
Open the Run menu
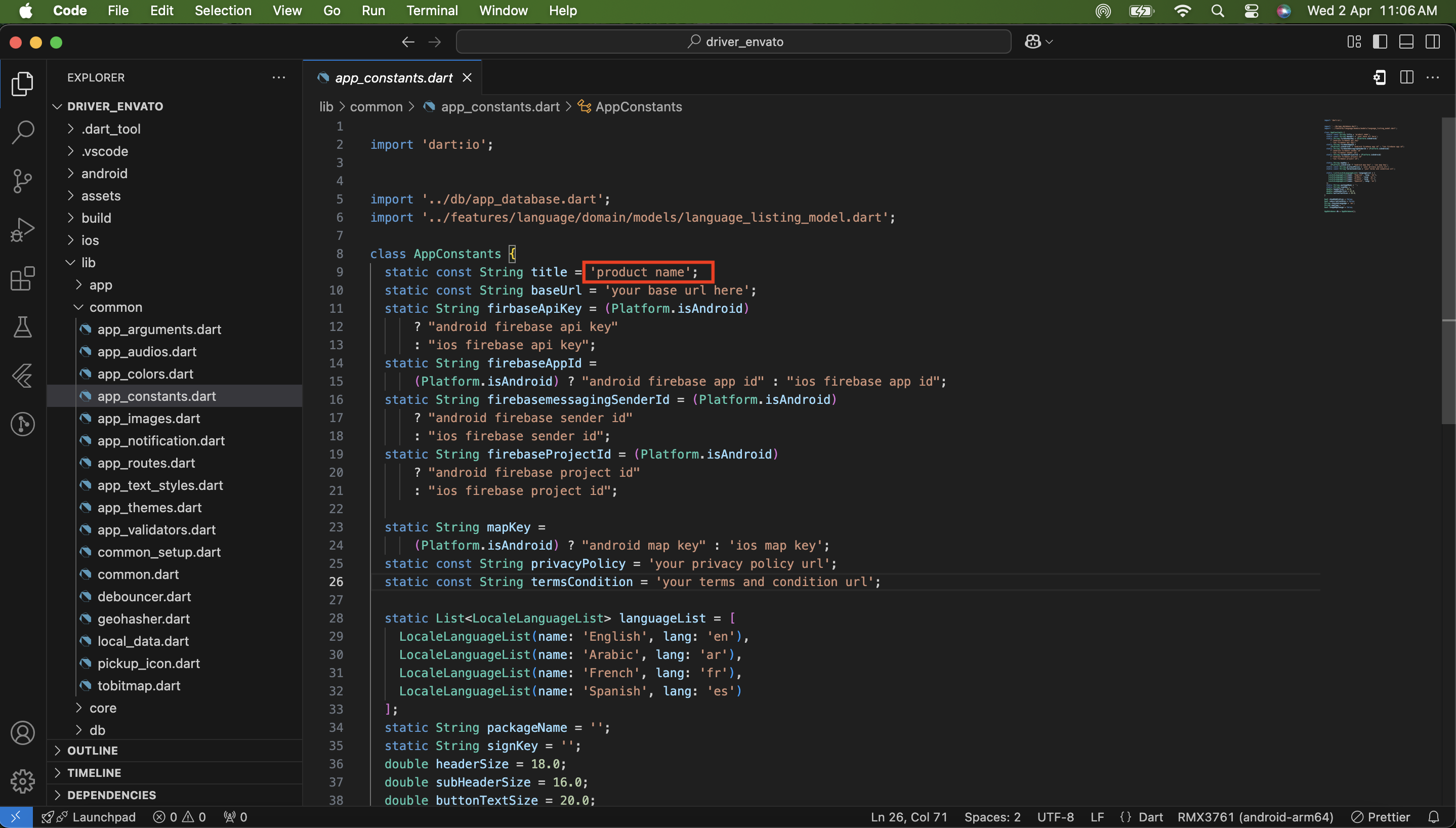coord(373,11)
